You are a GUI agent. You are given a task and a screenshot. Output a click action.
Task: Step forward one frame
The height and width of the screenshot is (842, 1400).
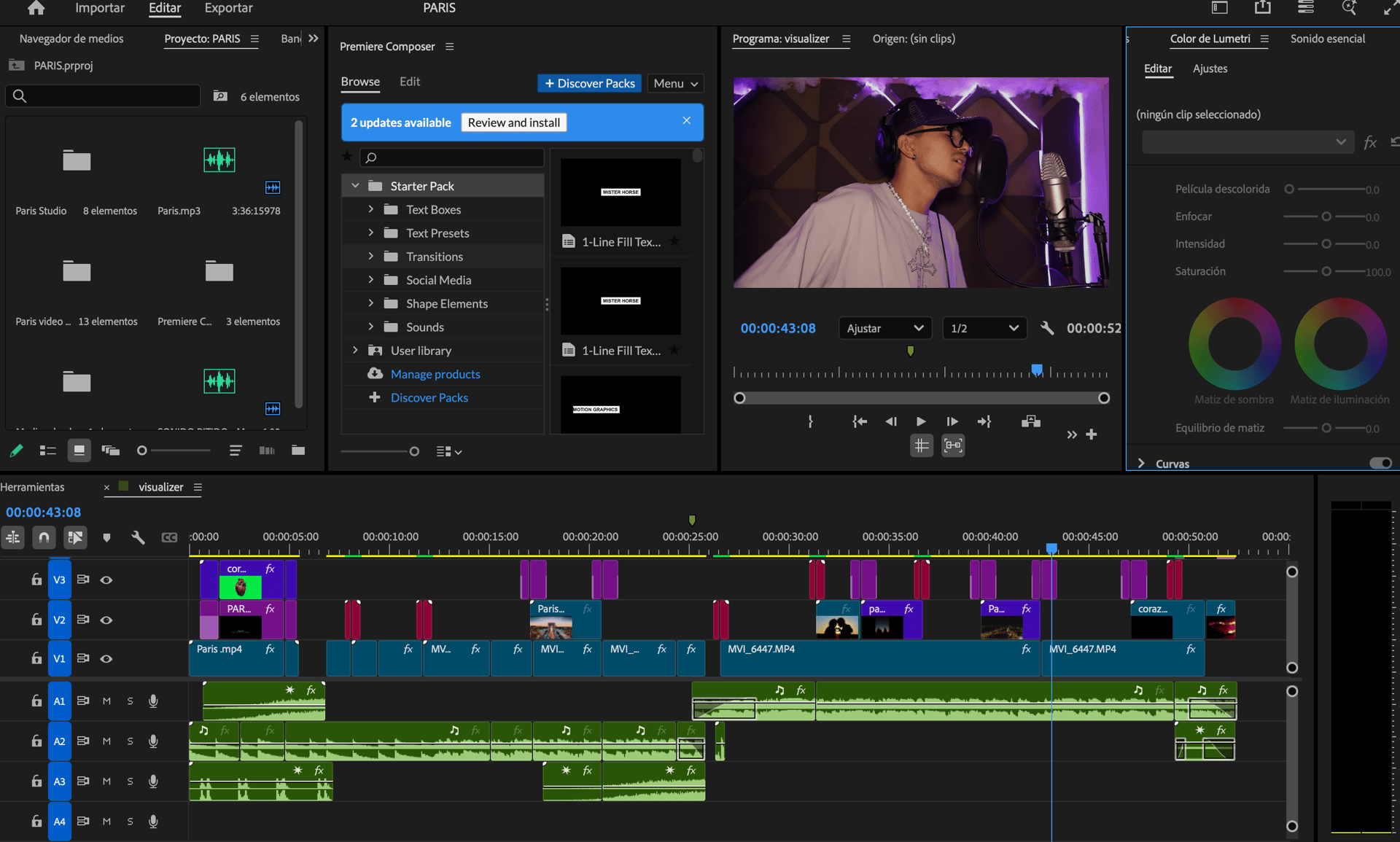[x=952, y=421]
